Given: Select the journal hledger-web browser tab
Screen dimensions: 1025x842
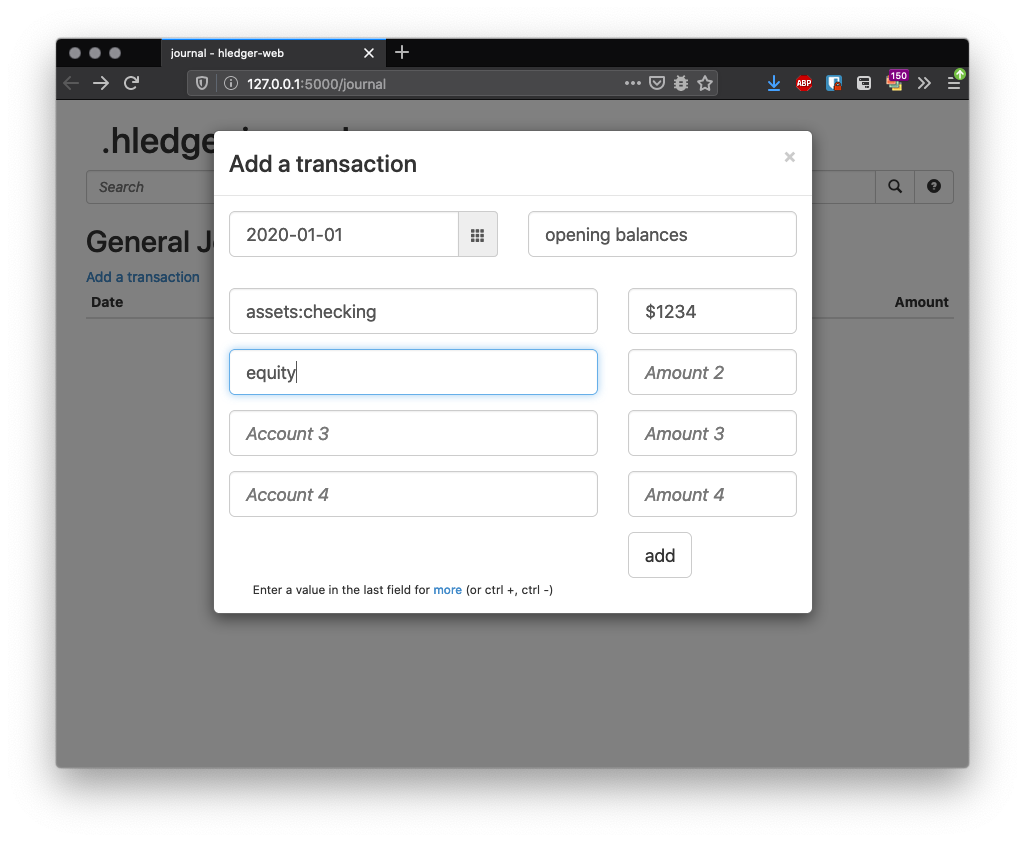Looking at the screenshot, I should coord(265,53).
